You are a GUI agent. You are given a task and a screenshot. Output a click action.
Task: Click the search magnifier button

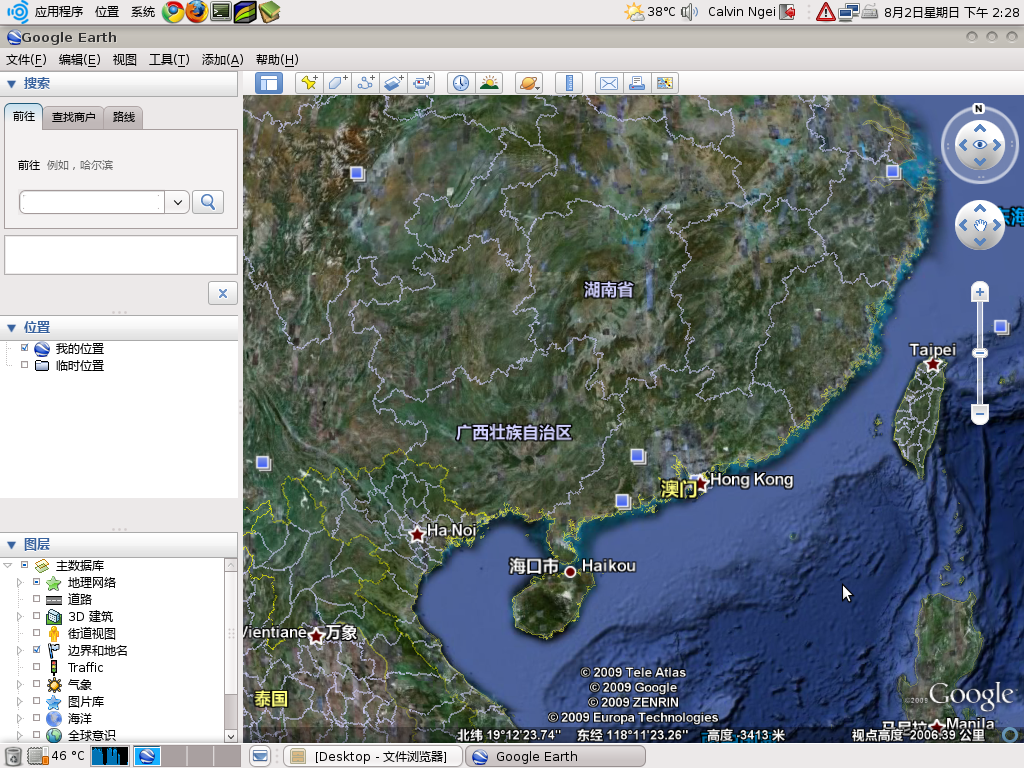tap(208, 202)
